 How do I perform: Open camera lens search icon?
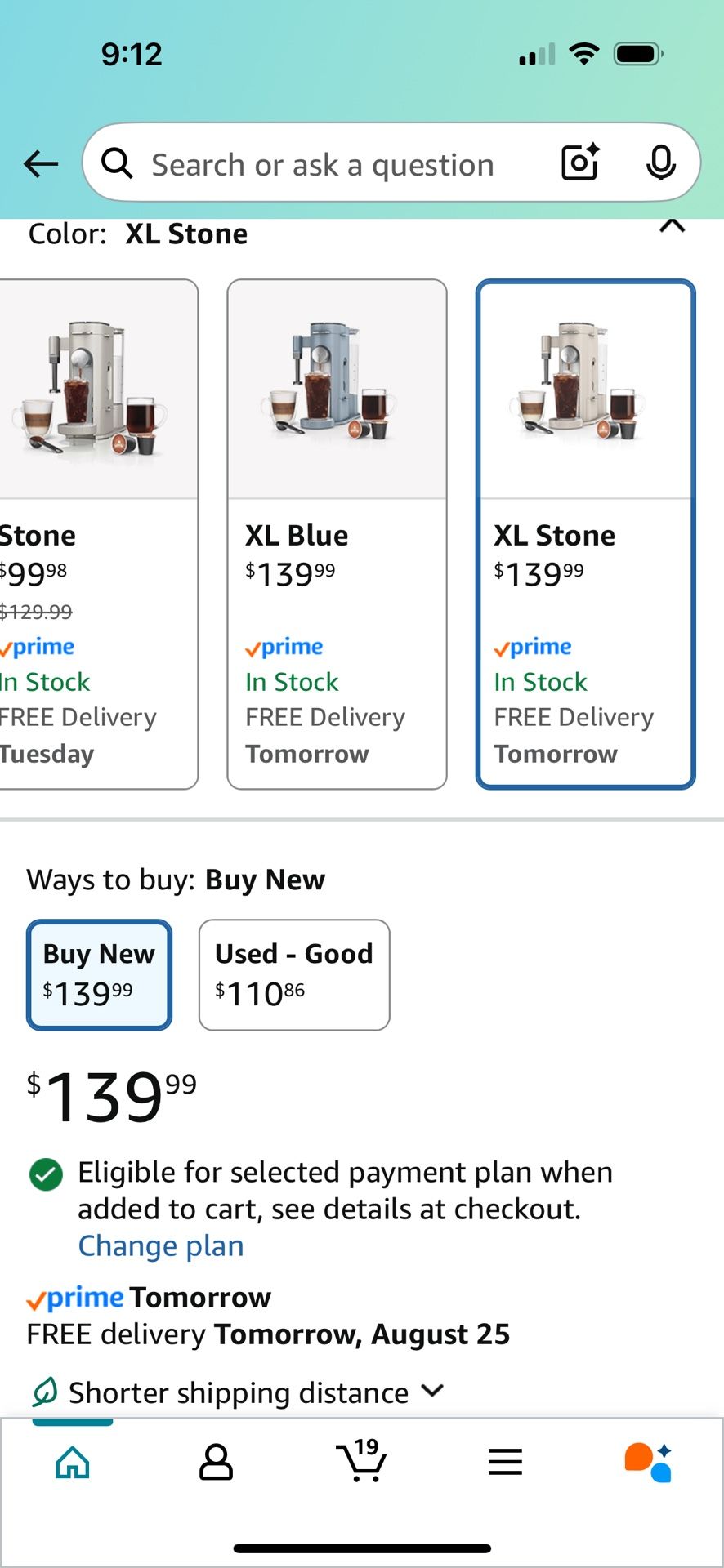click(x=580, y=163)
